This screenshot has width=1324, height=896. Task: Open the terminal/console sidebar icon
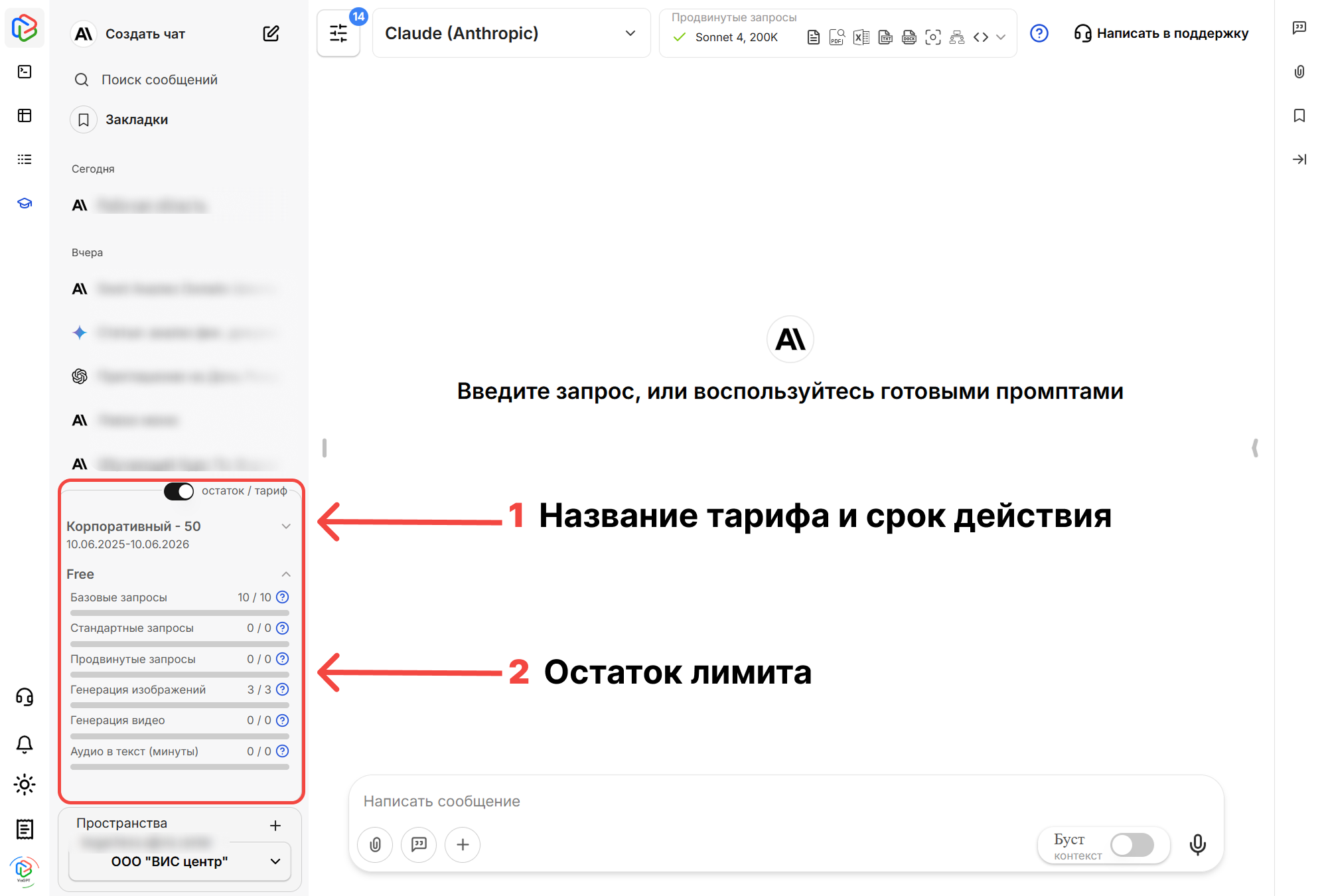tap(25, 72)
